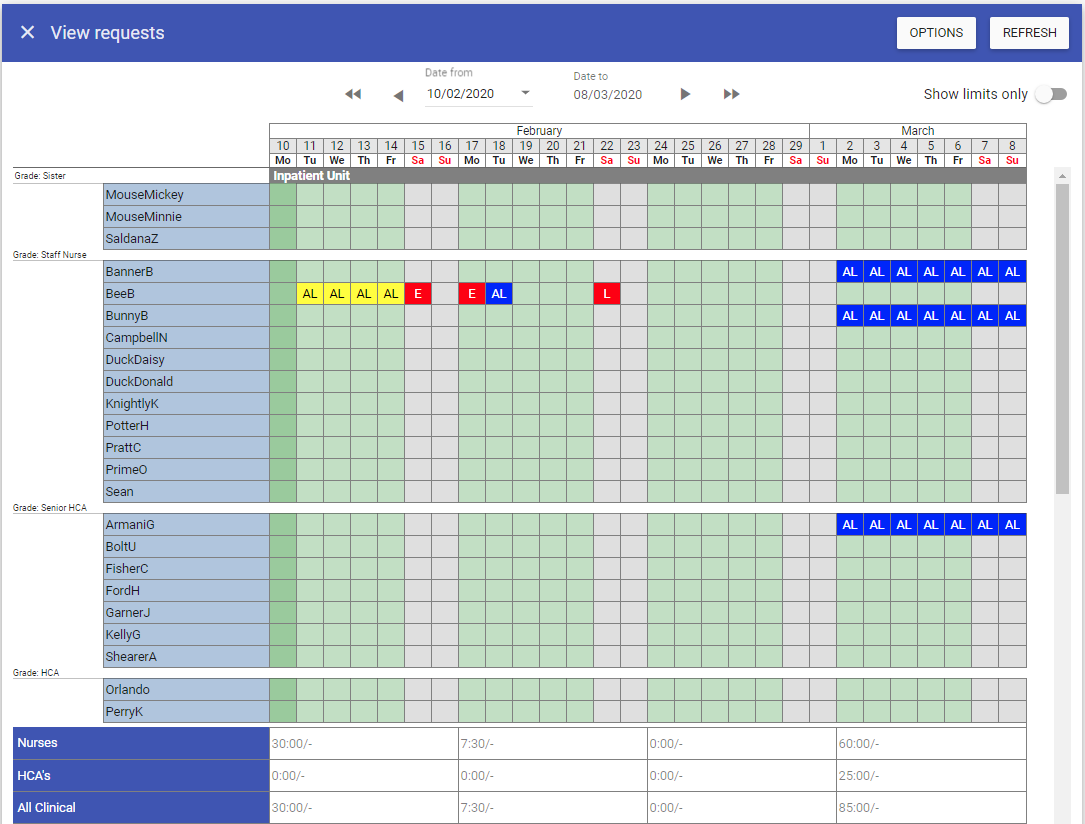Advance date with single right arrow
The image size is (1085, 824).
pos(685,94)
